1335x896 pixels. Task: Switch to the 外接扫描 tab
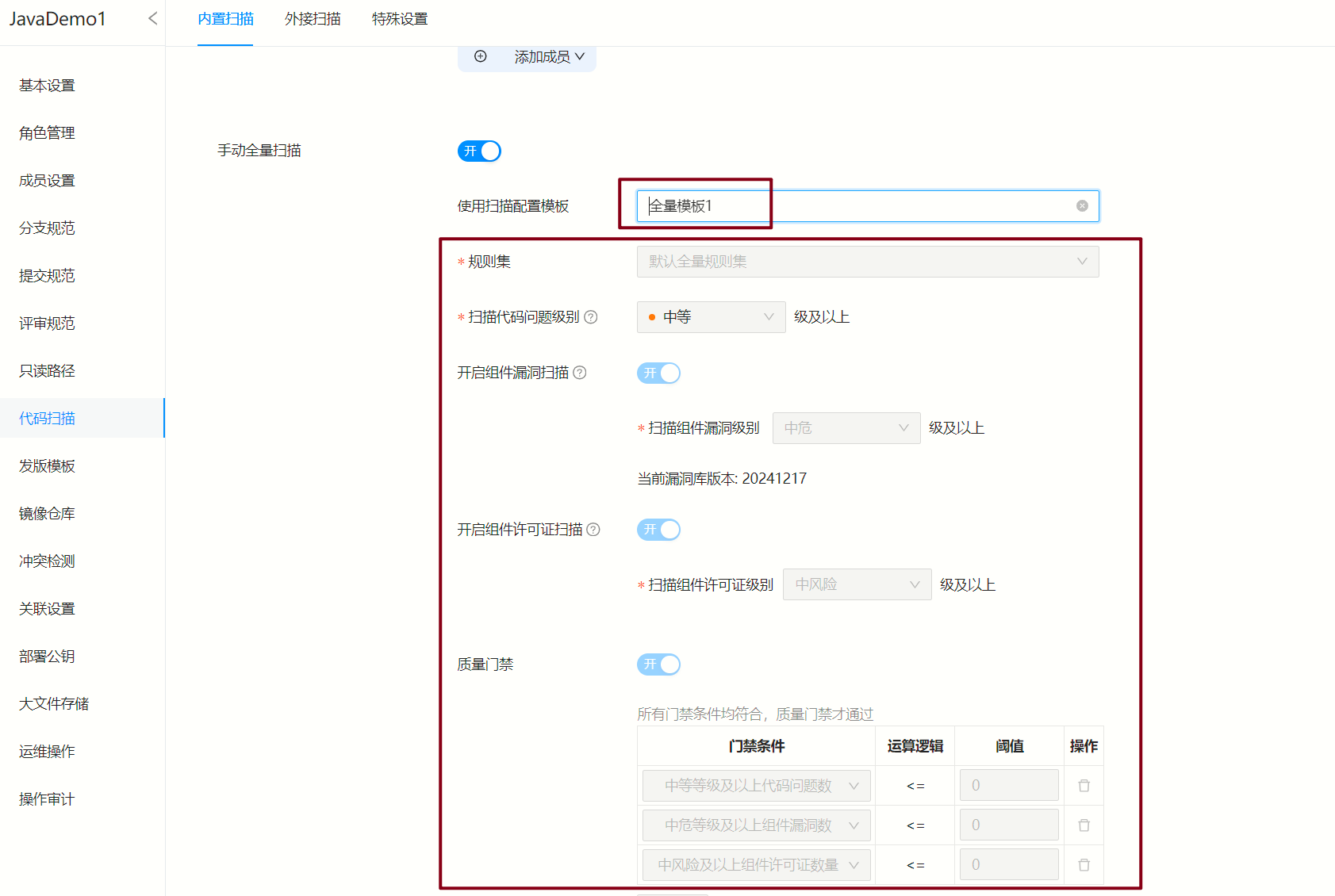tap(313, 19)
